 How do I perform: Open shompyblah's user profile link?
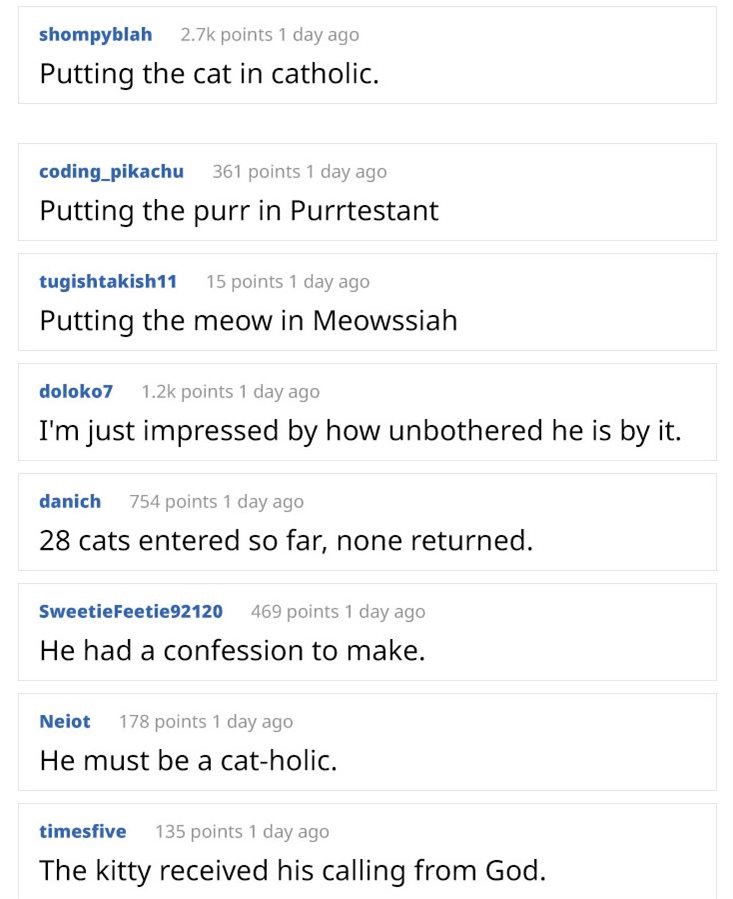click(x=96, y=35)
